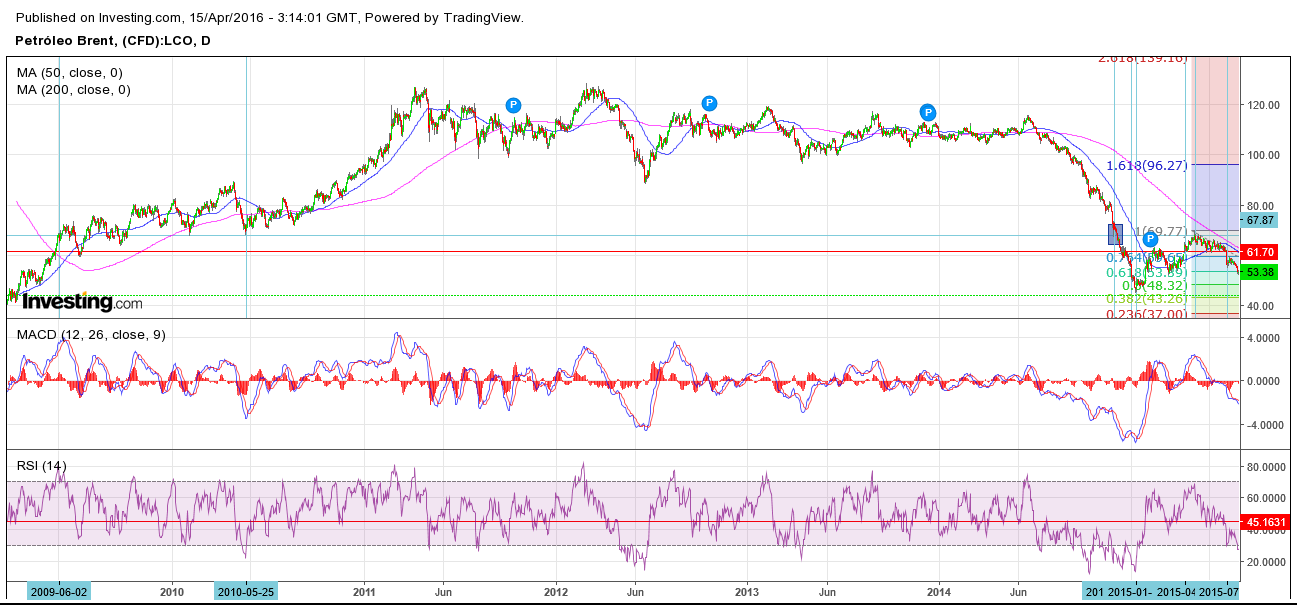Click the P marker near the 2015 low

tap(1150, 238)
